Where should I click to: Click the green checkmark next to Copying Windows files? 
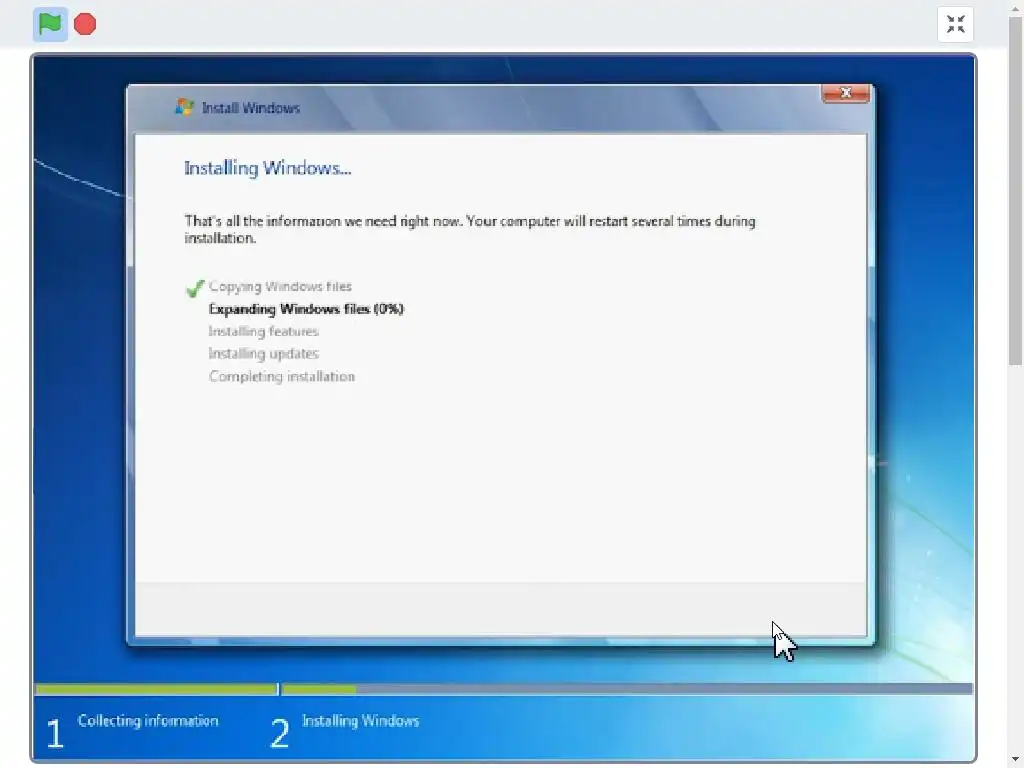click(195, 287)
